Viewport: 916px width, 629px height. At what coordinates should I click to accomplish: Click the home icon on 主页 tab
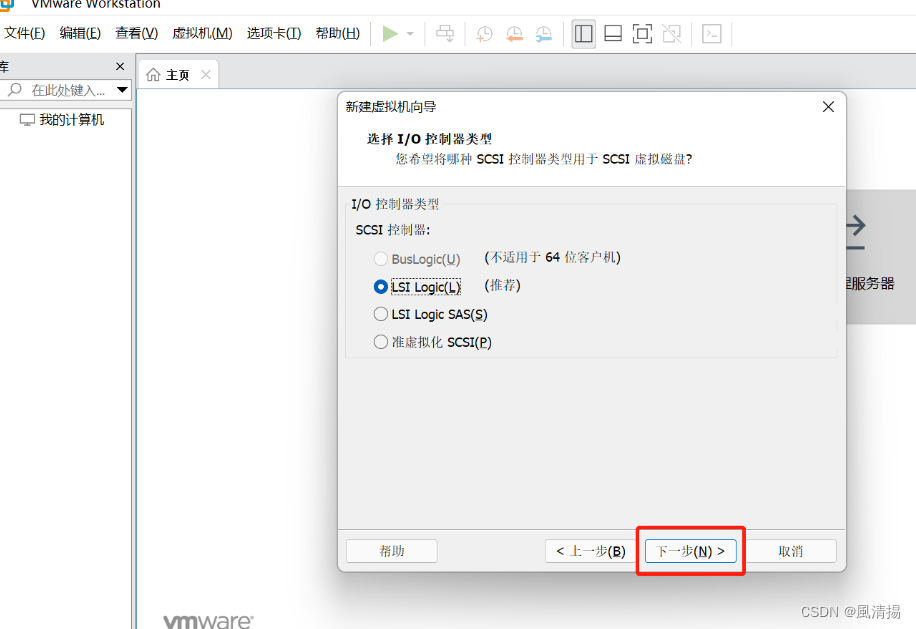153,75
